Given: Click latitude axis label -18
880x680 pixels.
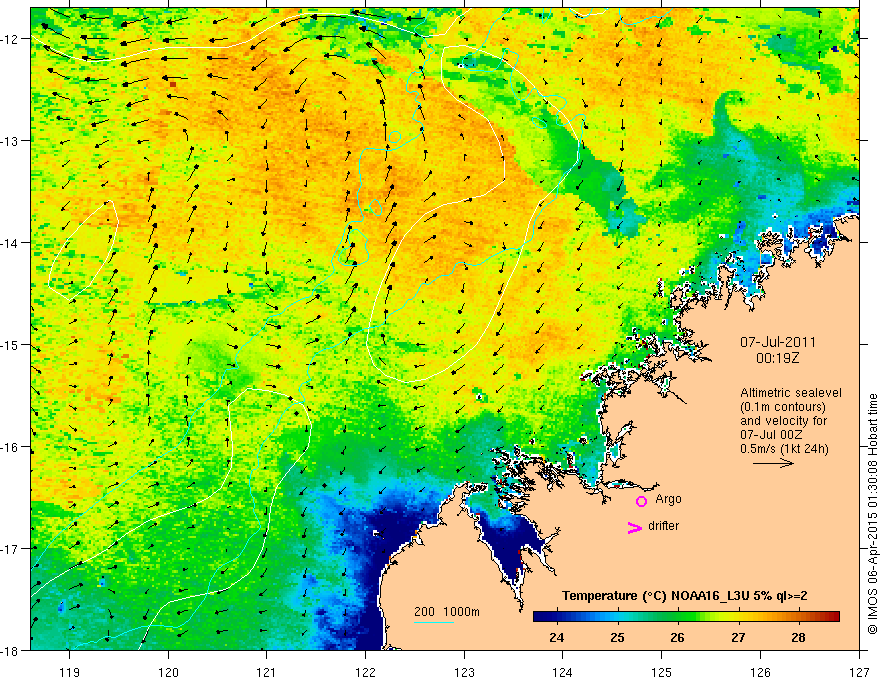Looking at the screenshot, I should pyautogui.click(x=10, y=650).
